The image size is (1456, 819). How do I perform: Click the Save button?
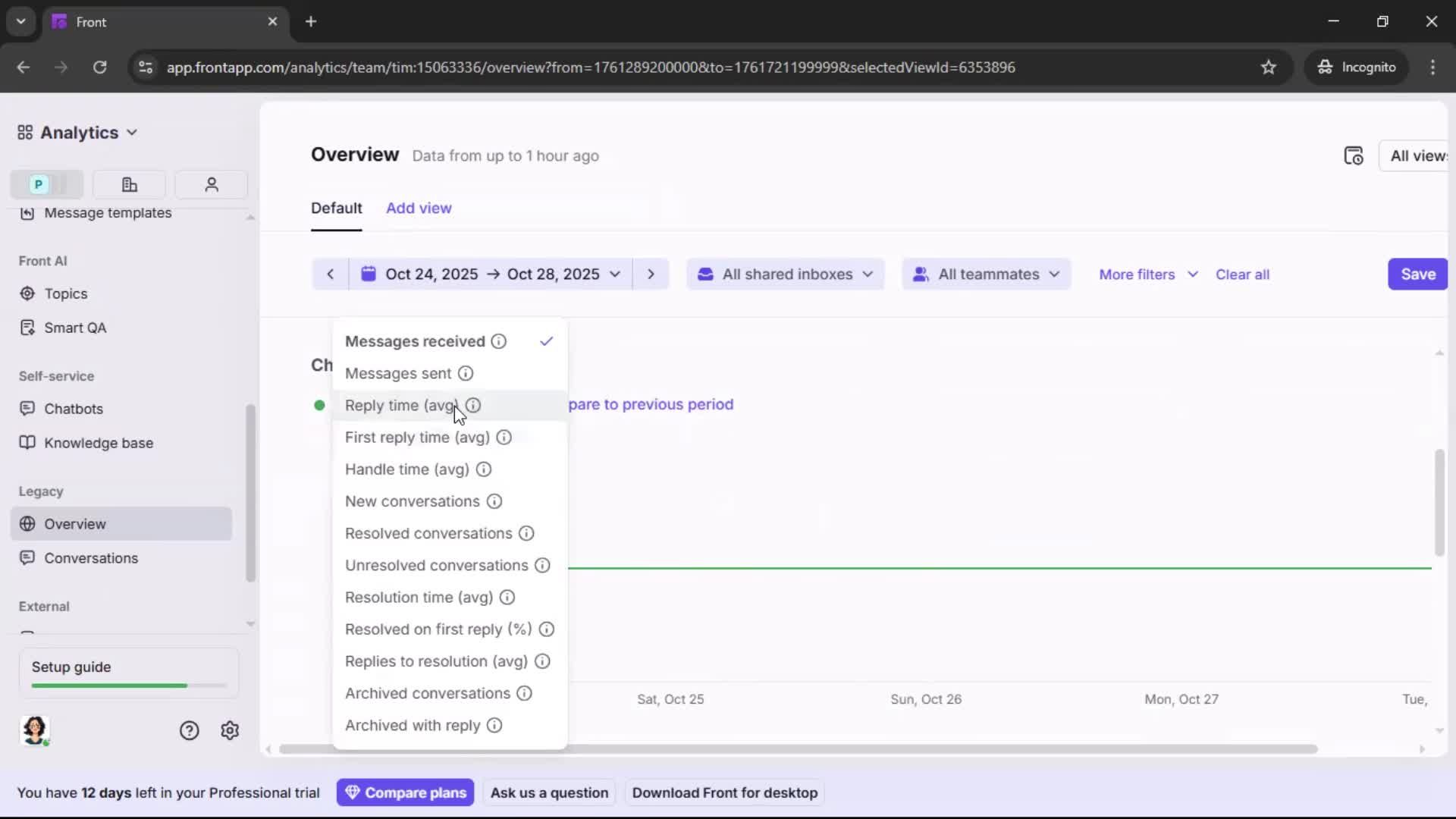pyautogui.click(x=1417, y=274)
